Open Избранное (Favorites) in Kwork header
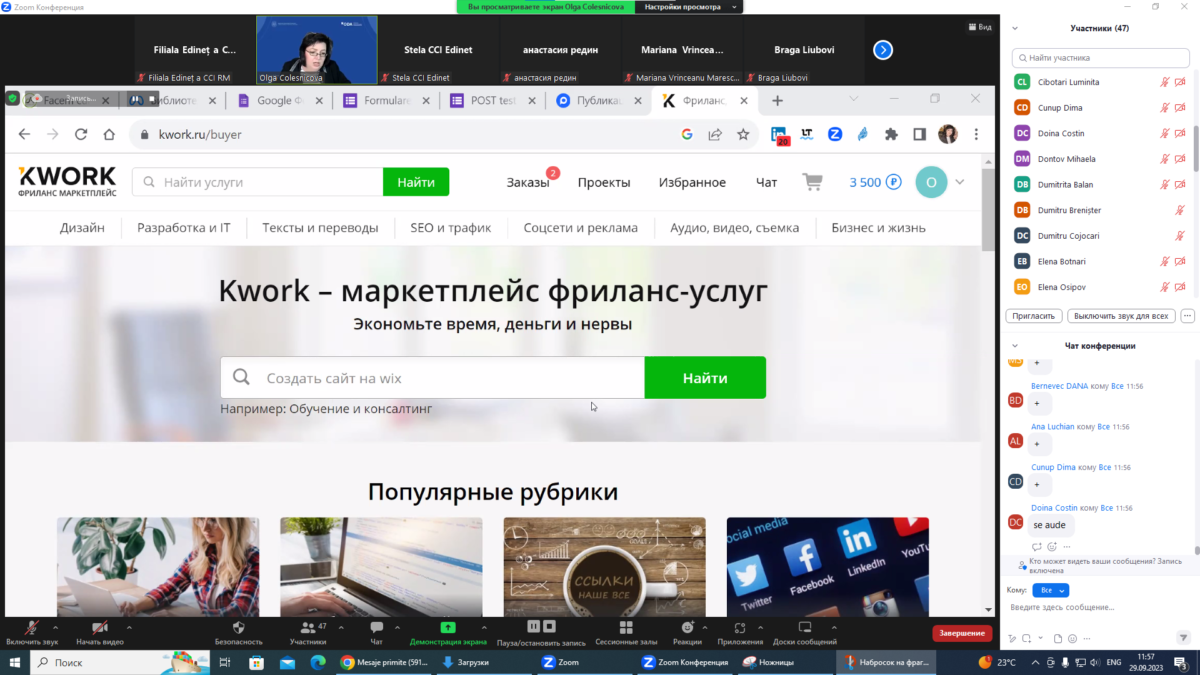Image resolution: width=1200 pixels, height=675 pixels. tap(692, 182)
